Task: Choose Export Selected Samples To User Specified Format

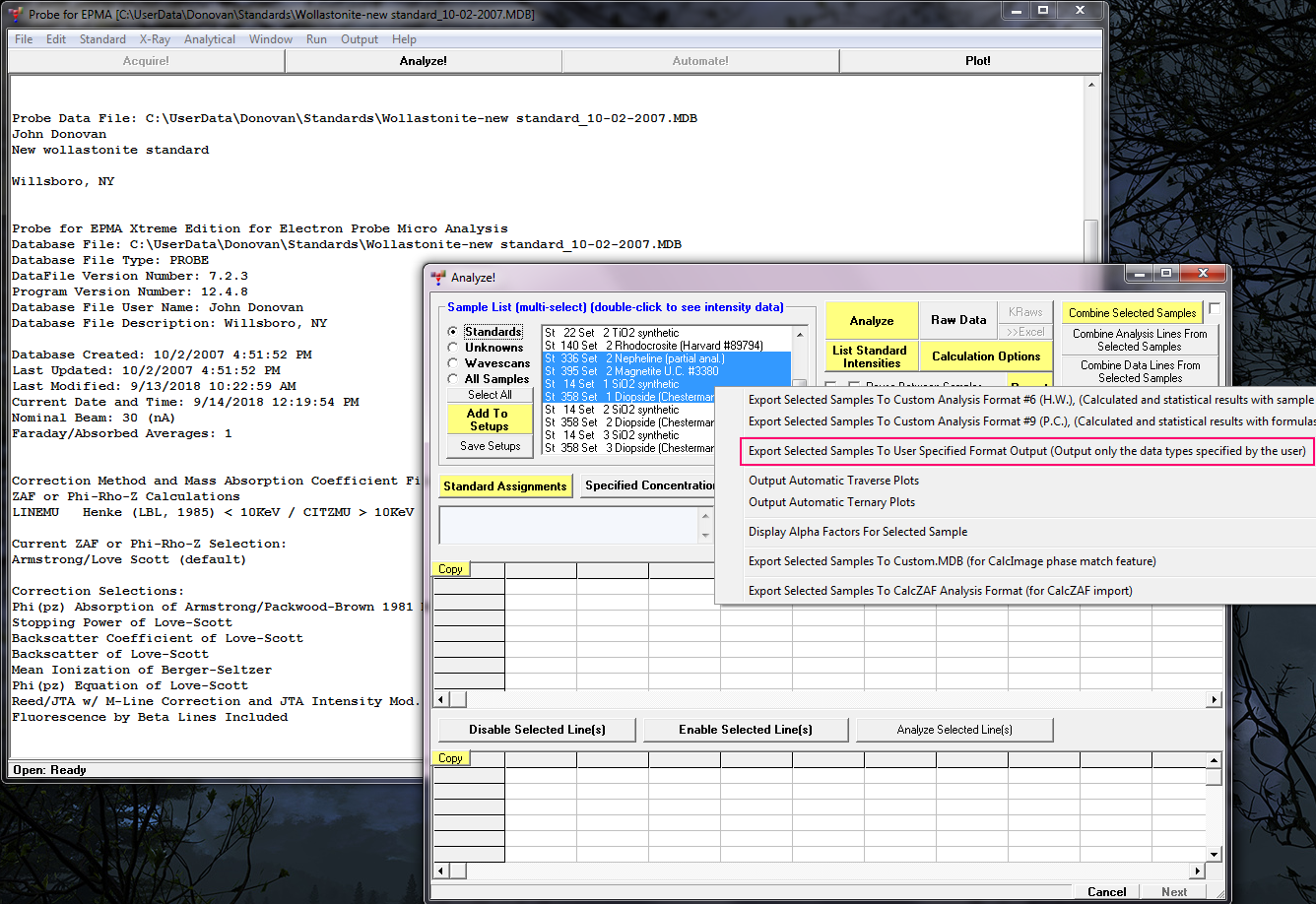Action: click(x=1026, y=451)
